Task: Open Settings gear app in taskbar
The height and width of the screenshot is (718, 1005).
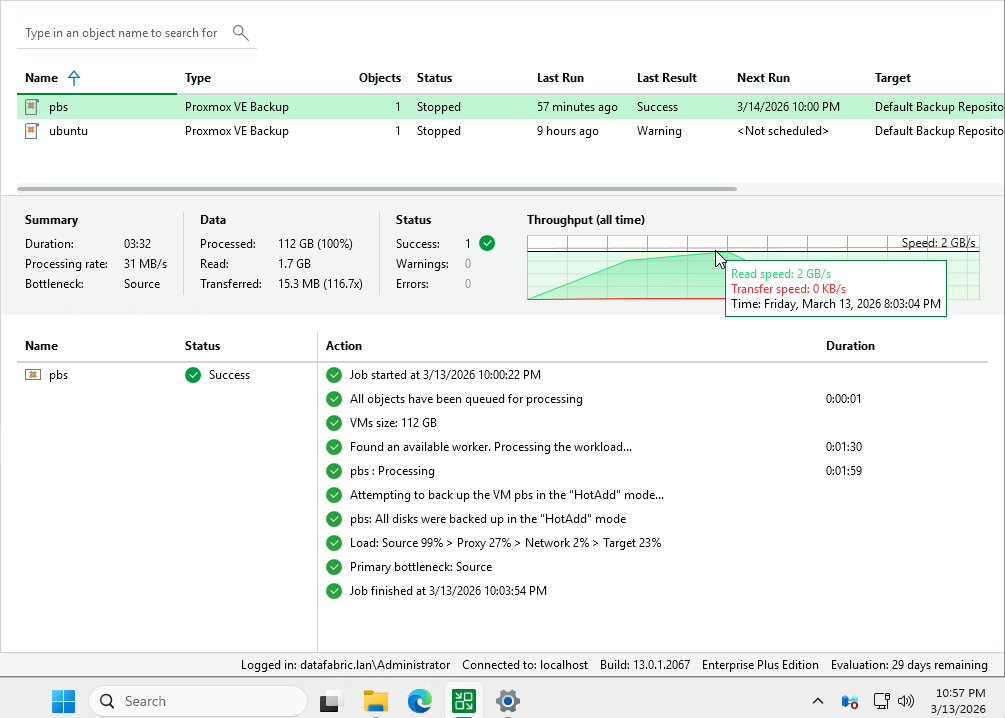Action: [508, 701]
